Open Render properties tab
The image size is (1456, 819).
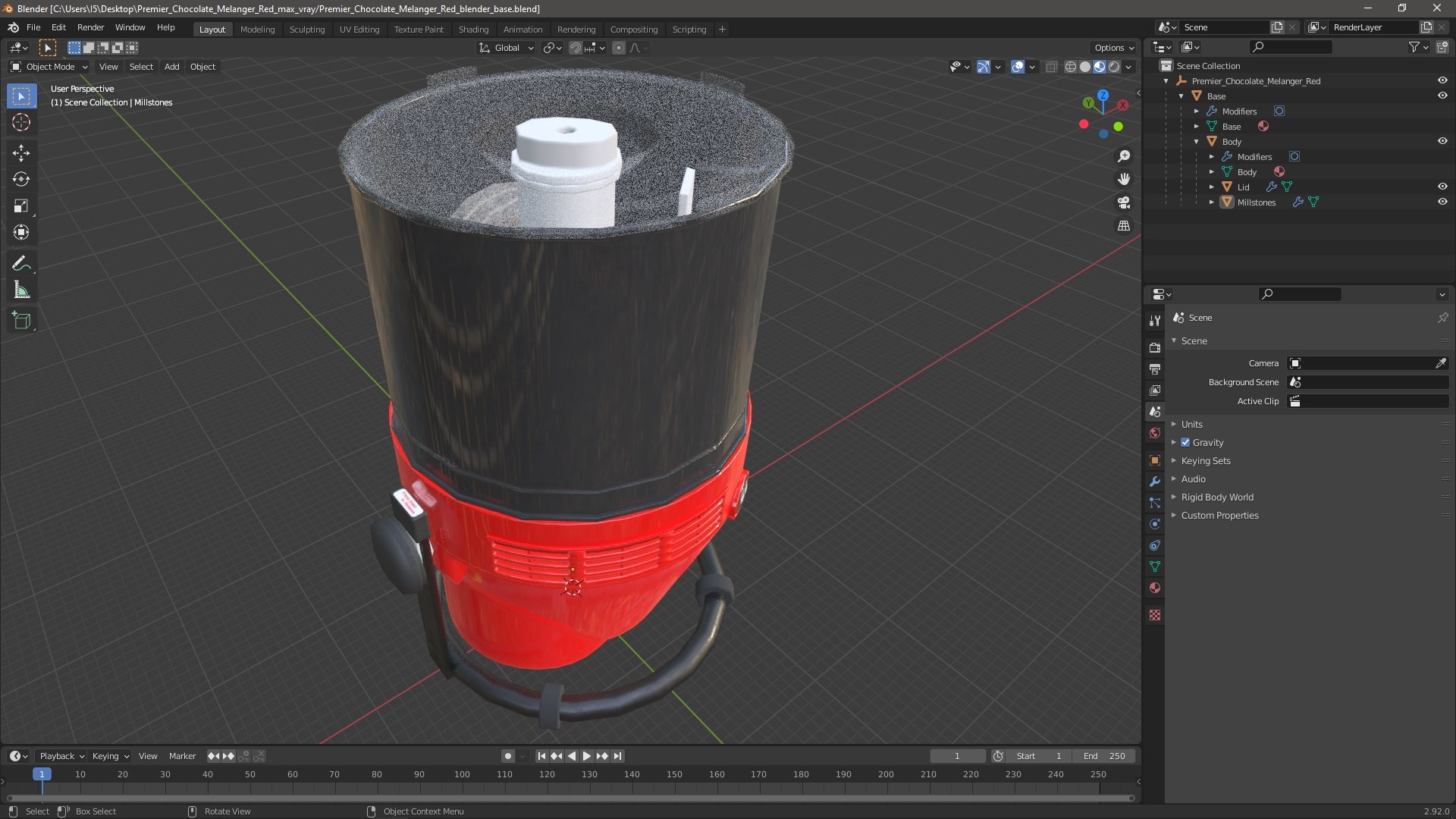[1155, 347]
